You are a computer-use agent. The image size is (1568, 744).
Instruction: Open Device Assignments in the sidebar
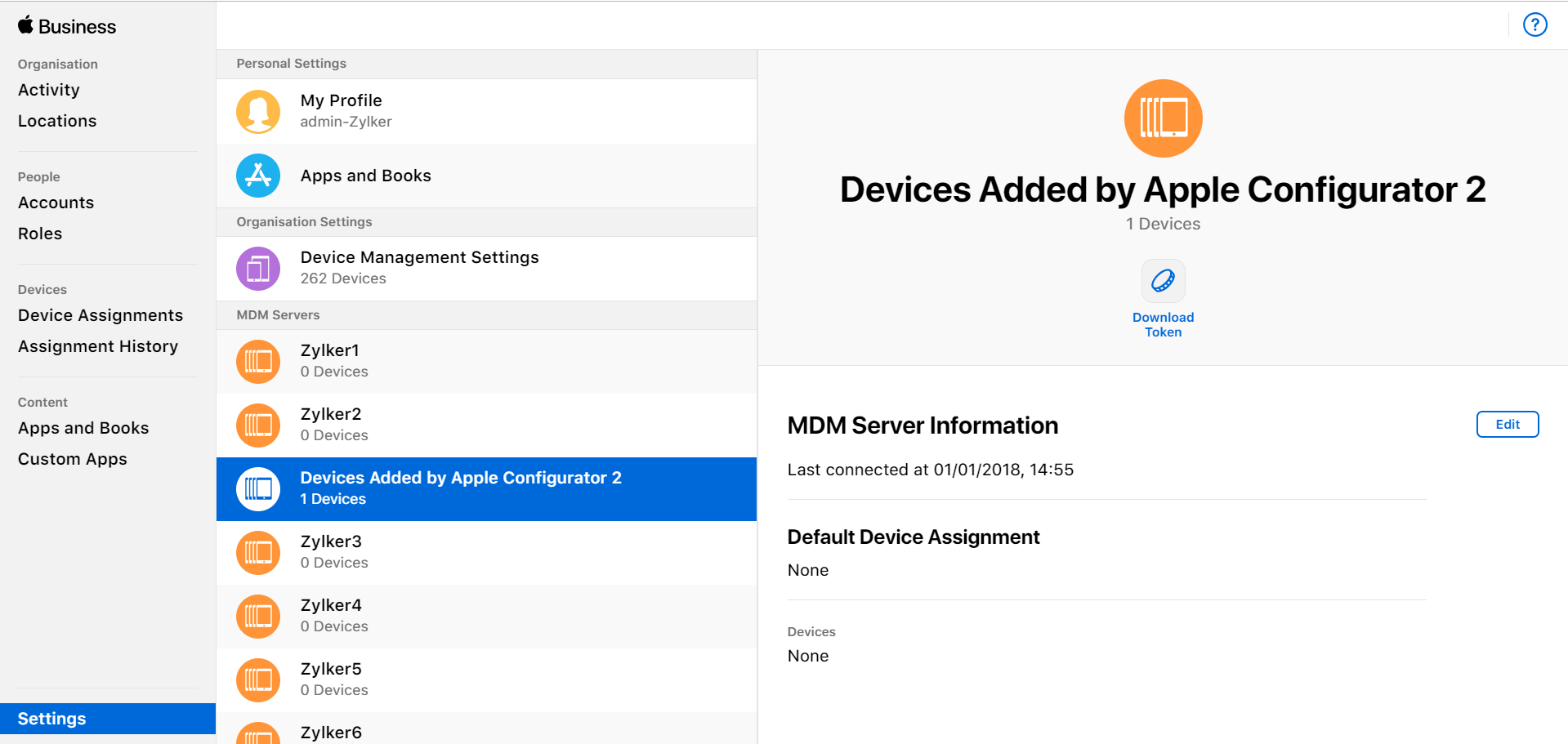point(101,315)
